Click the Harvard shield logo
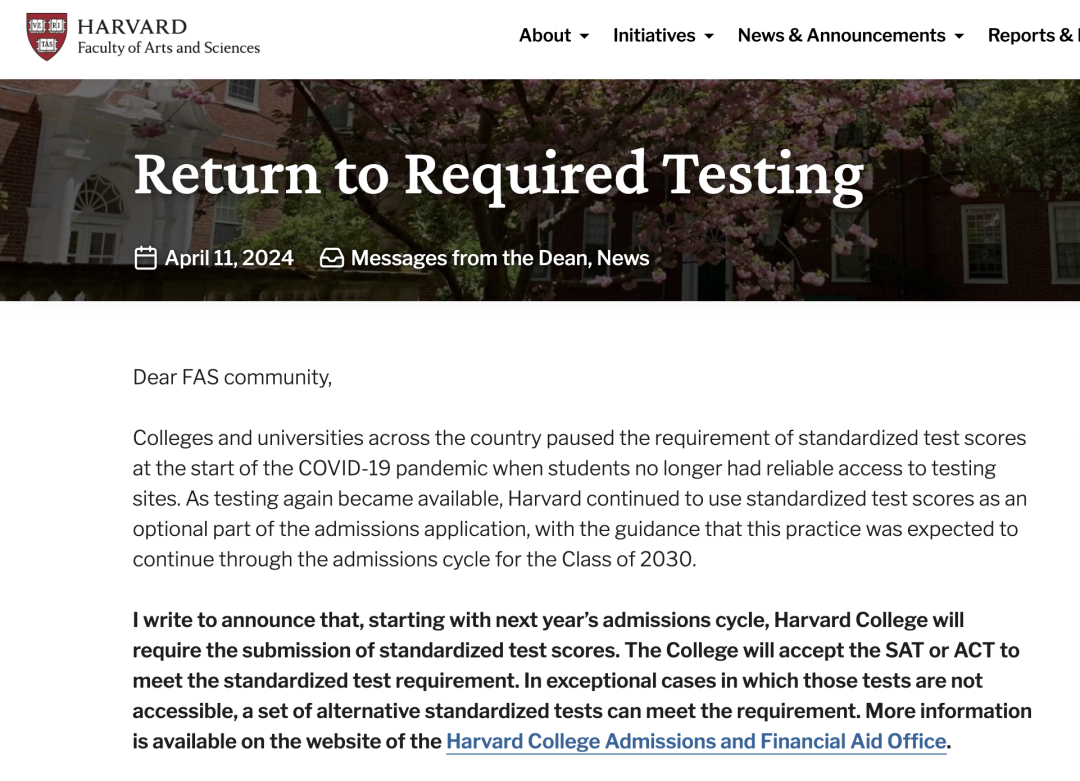The image size is (1080, 781). 47,37
